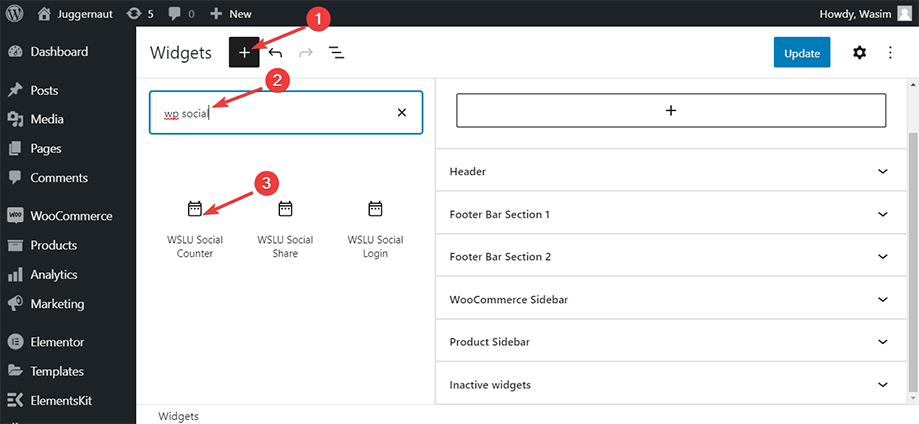The image size is (919, 424).
Task: Click the add block plus box
Action: coord(671,110)
